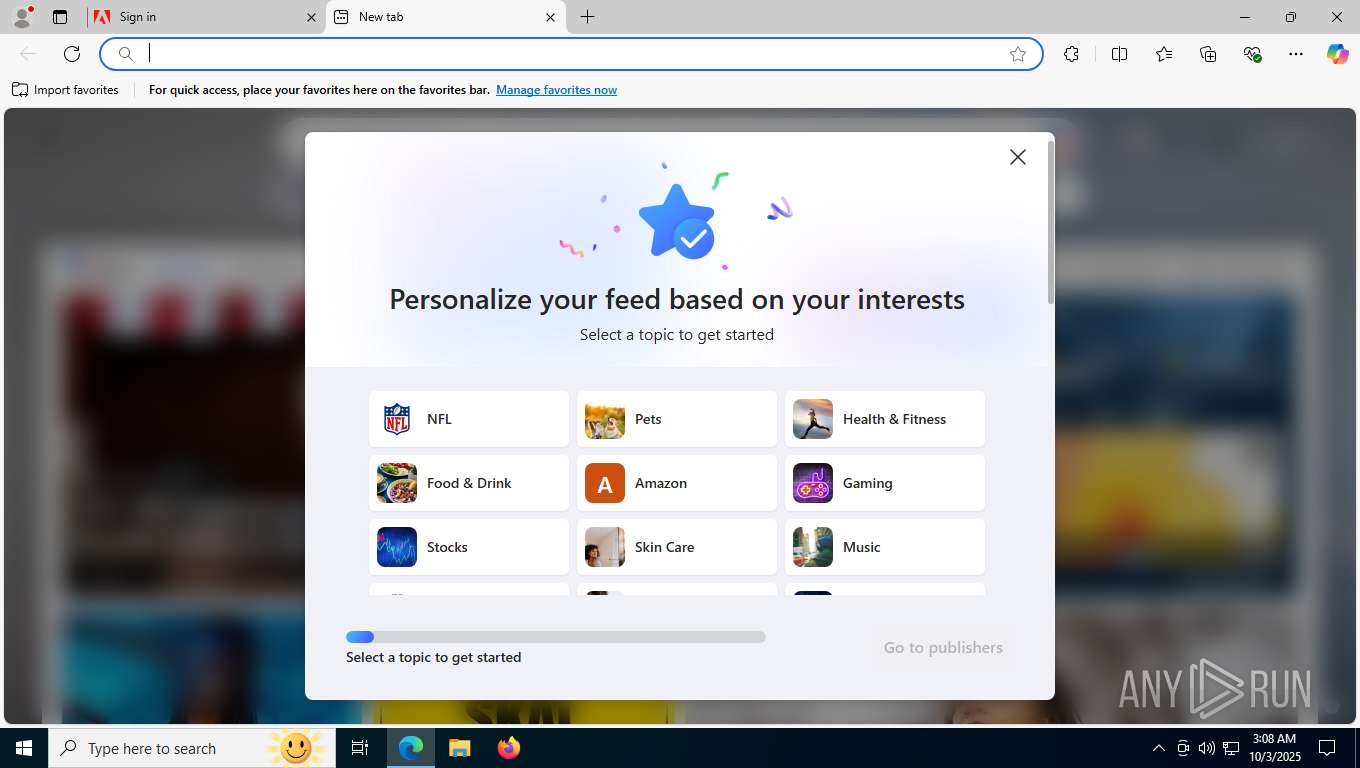Select the Pets topic

pyautogui.click(x=677, y=419)
